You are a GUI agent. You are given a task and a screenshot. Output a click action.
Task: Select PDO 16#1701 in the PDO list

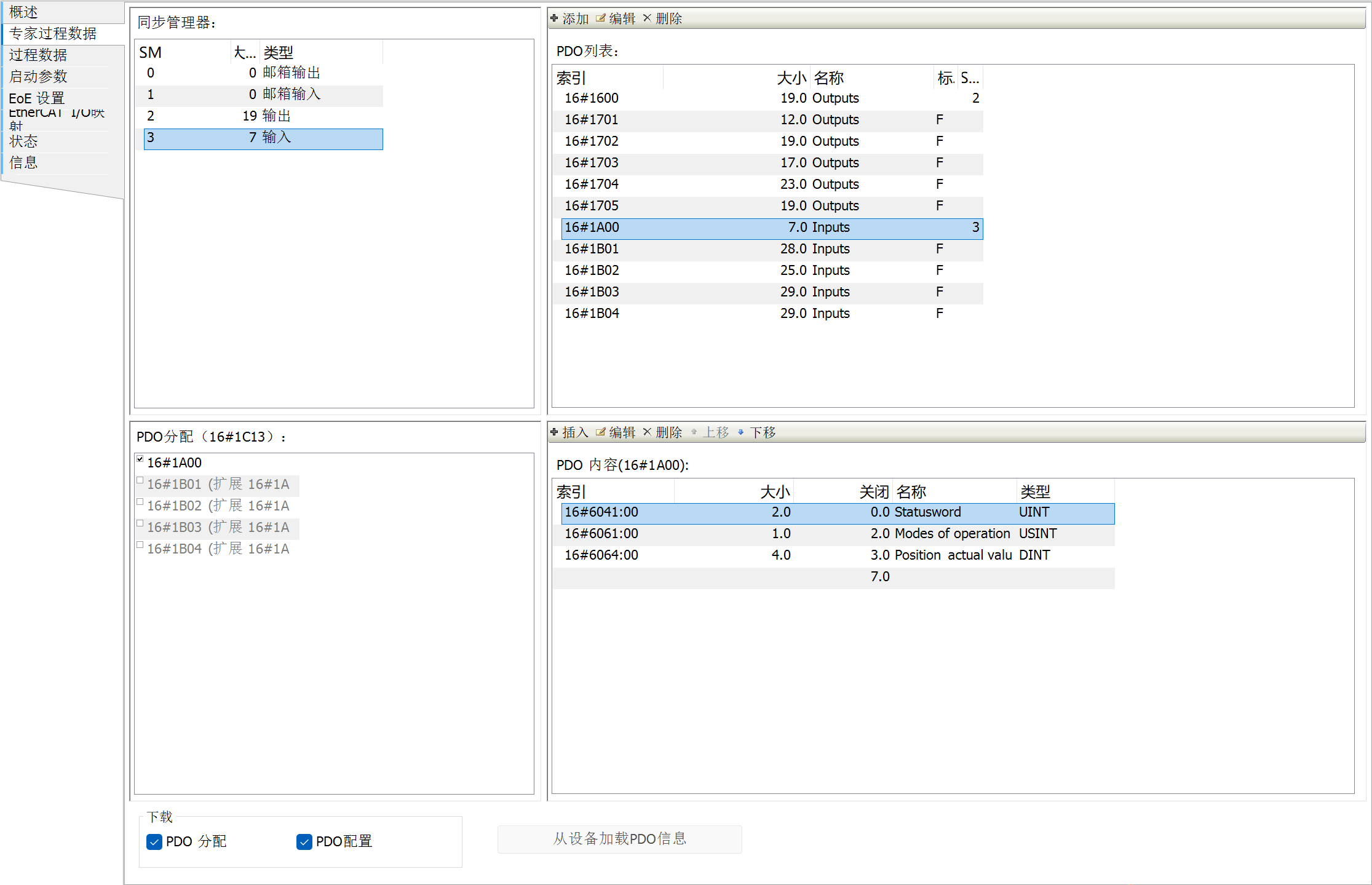pos(772,120)
